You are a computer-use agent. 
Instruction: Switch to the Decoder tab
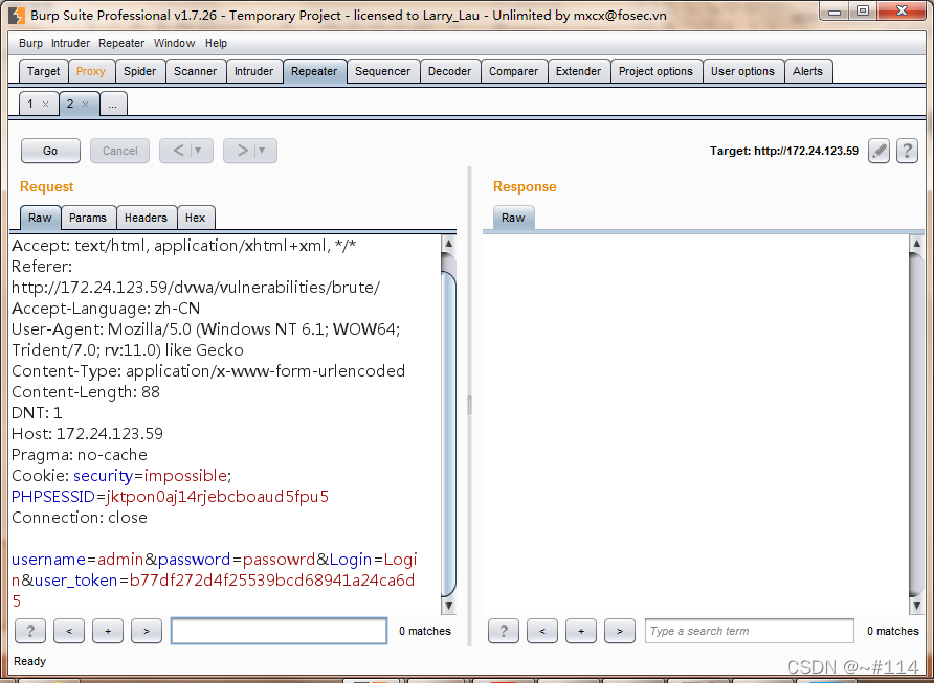[x=450, y=71]
